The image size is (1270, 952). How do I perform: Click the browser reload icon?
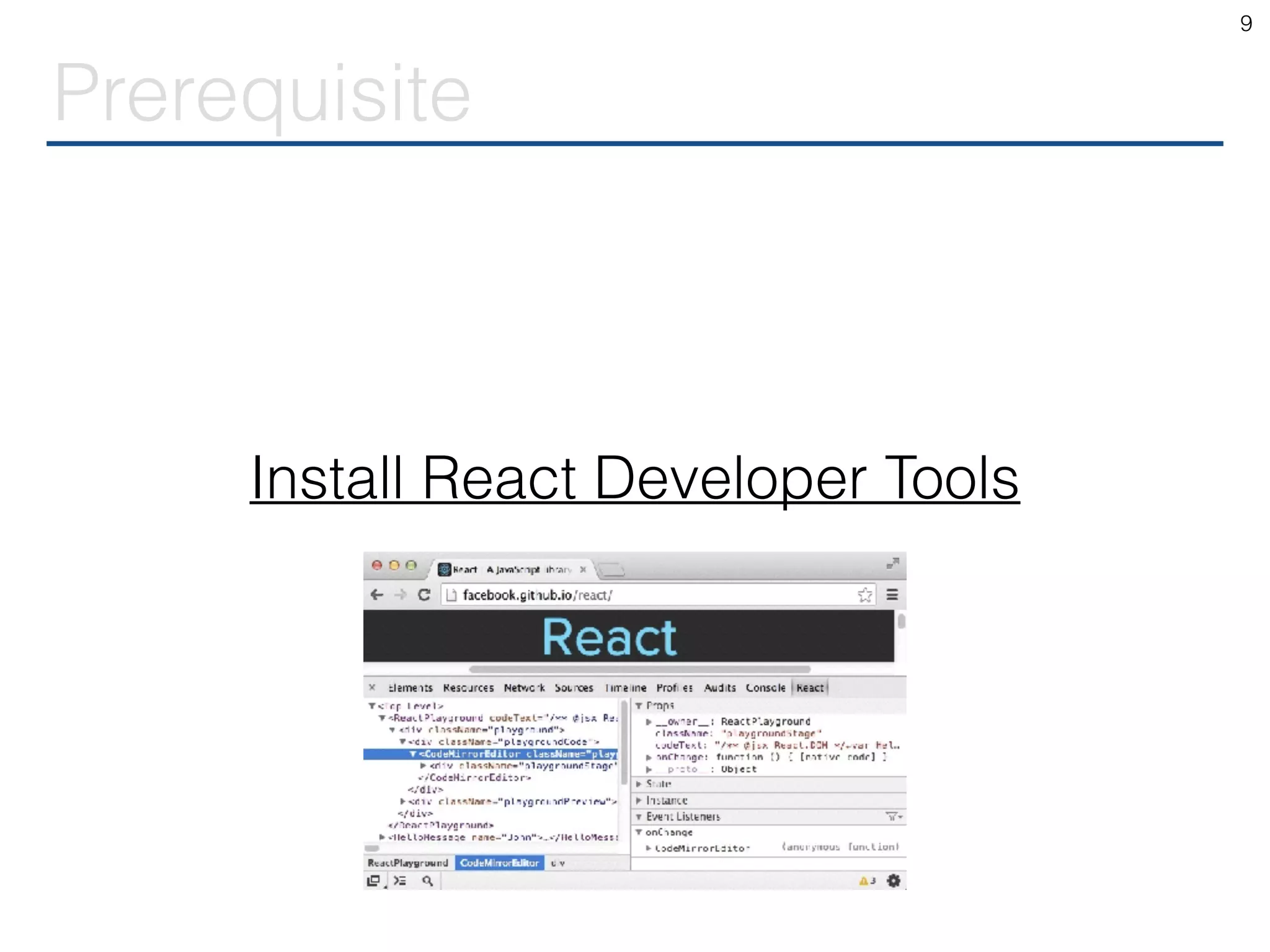point(424,595)
